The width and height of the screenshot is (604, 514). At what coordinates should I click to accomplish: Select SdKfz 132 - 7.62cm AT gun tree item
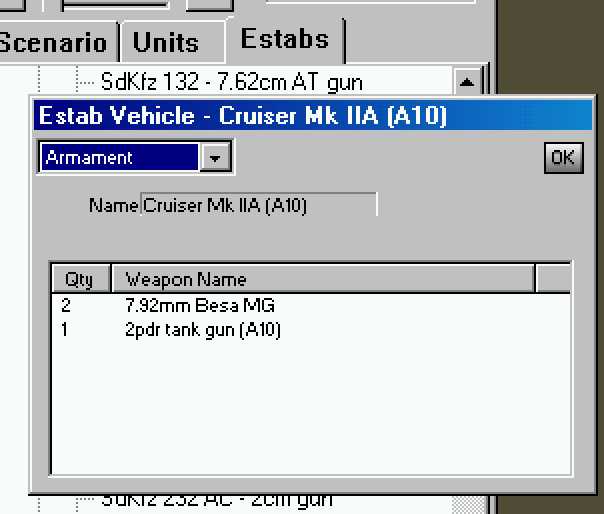pyautogui.click(x=232, y=82)
